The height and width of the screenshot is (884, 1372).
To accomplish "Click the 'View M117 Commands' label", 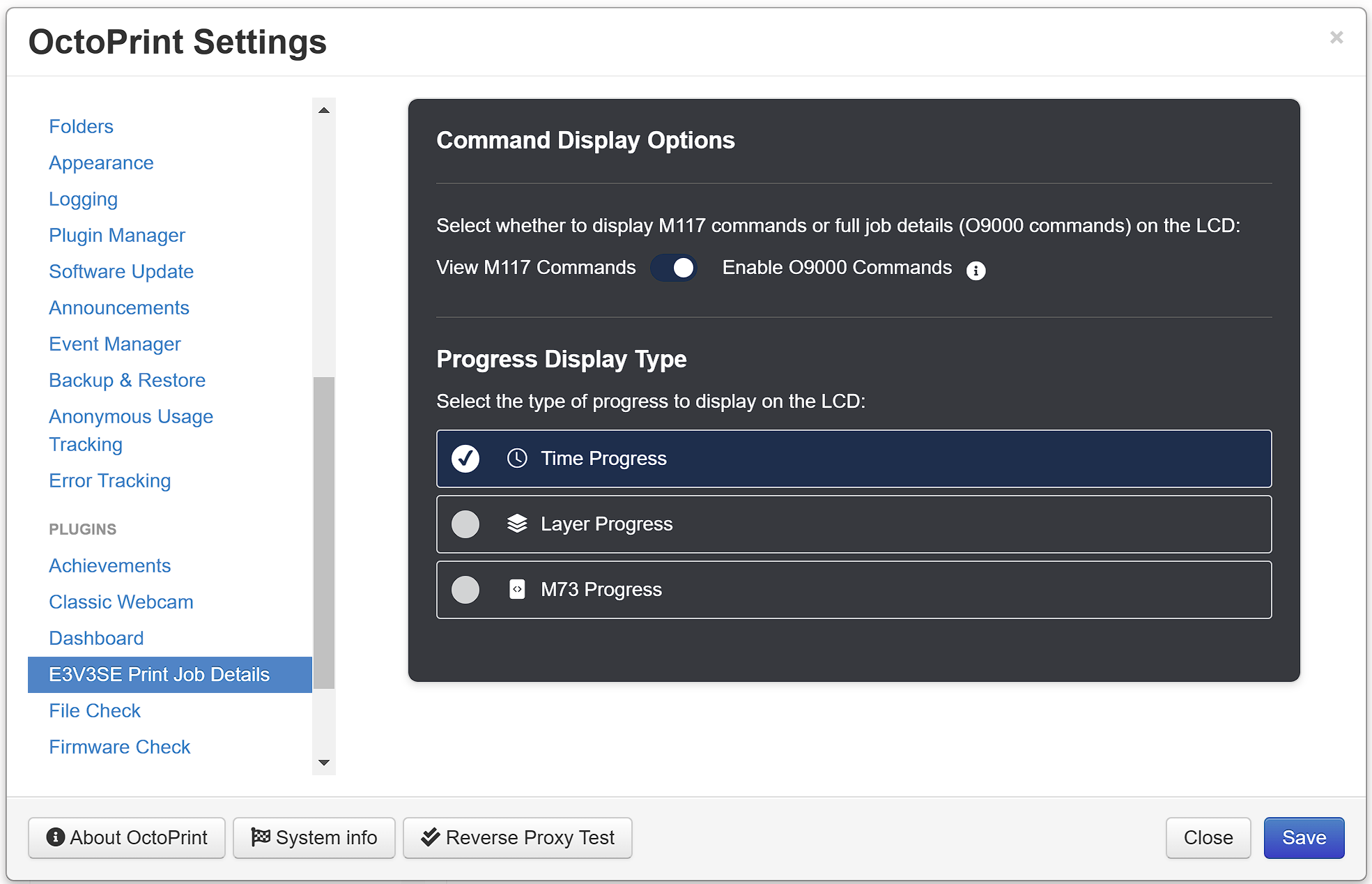I will click(536, 268).
